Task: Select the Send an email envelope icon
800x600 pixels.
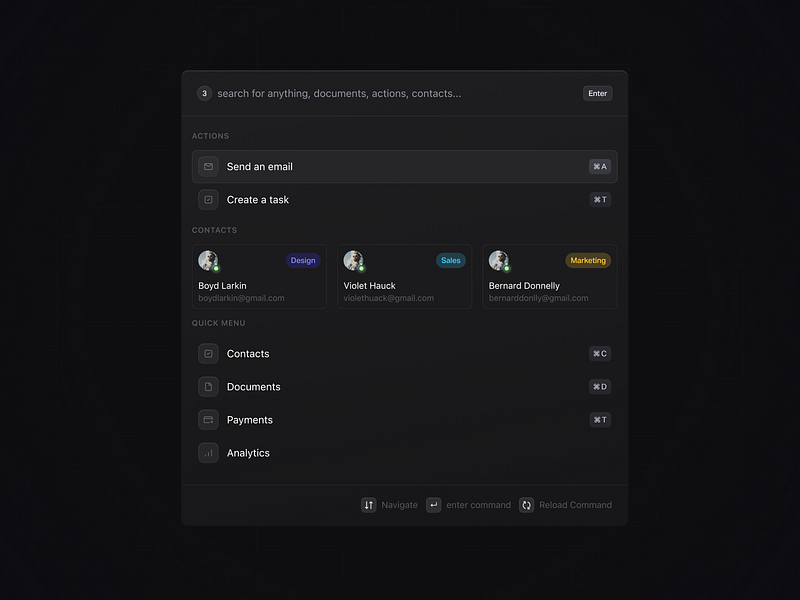Action: (208, 166)
